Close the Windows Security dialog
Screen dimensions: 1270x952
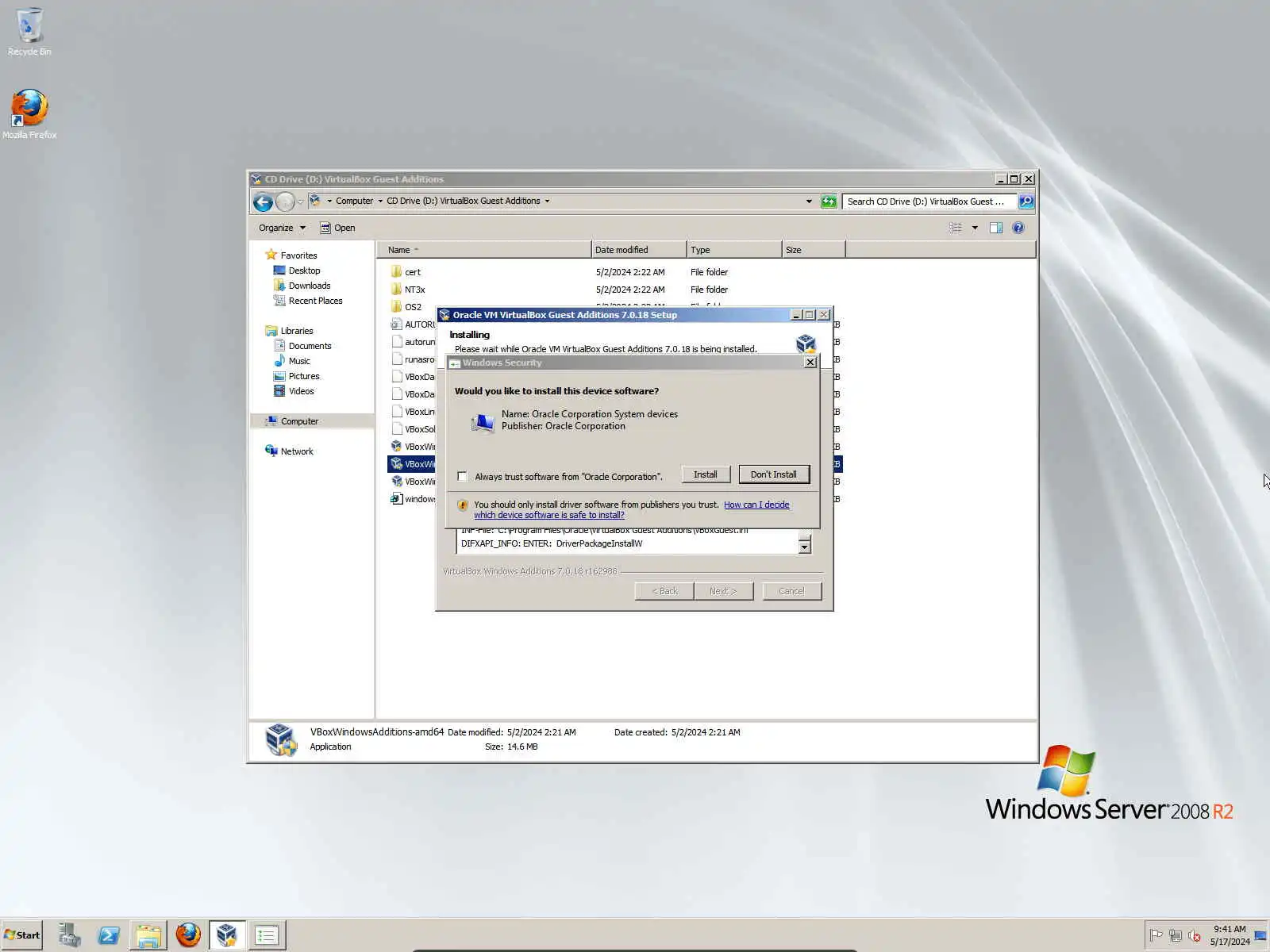pos(810,363)
